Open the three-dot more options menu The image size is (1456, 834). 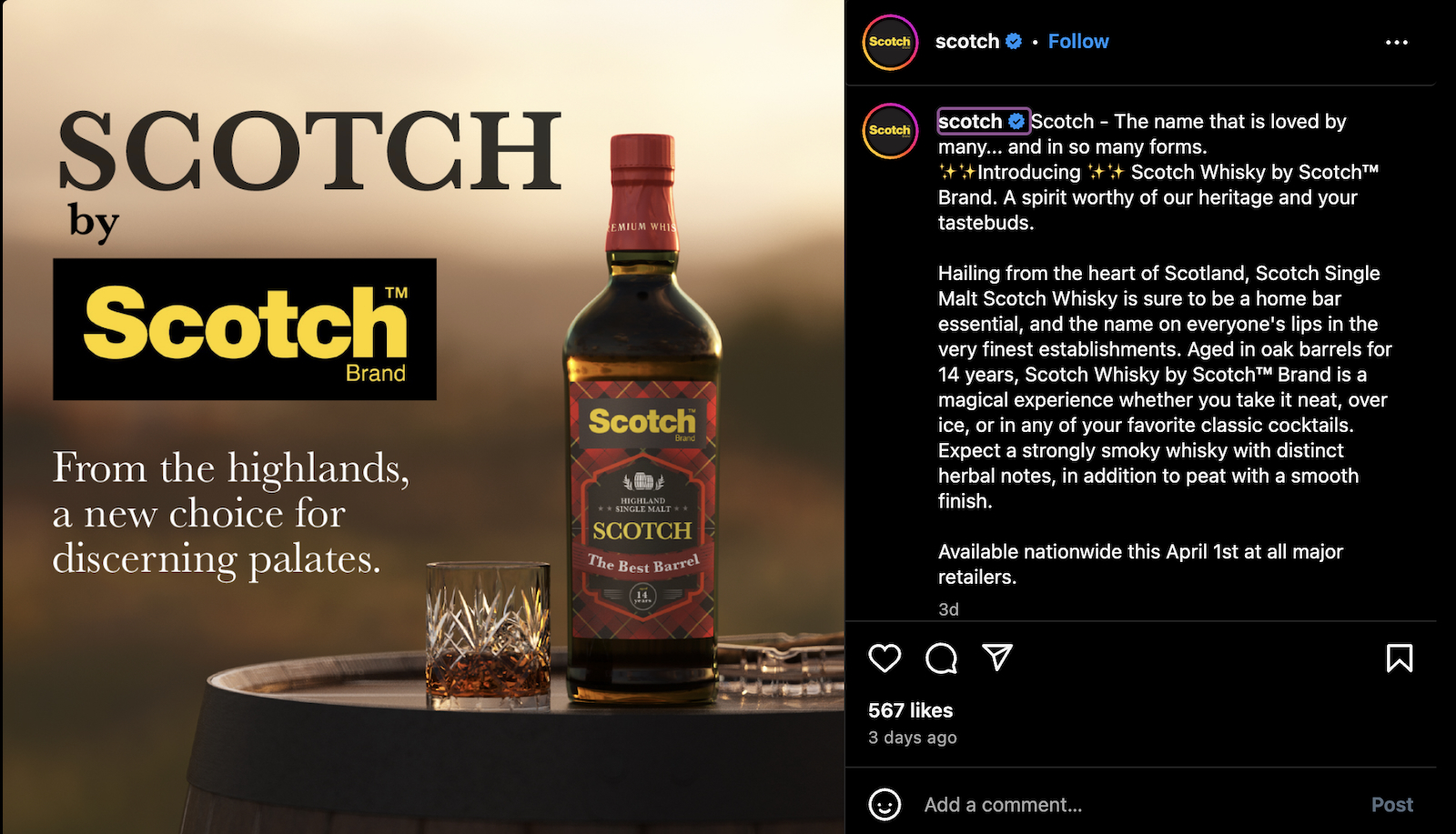(x=1397, y=42)
